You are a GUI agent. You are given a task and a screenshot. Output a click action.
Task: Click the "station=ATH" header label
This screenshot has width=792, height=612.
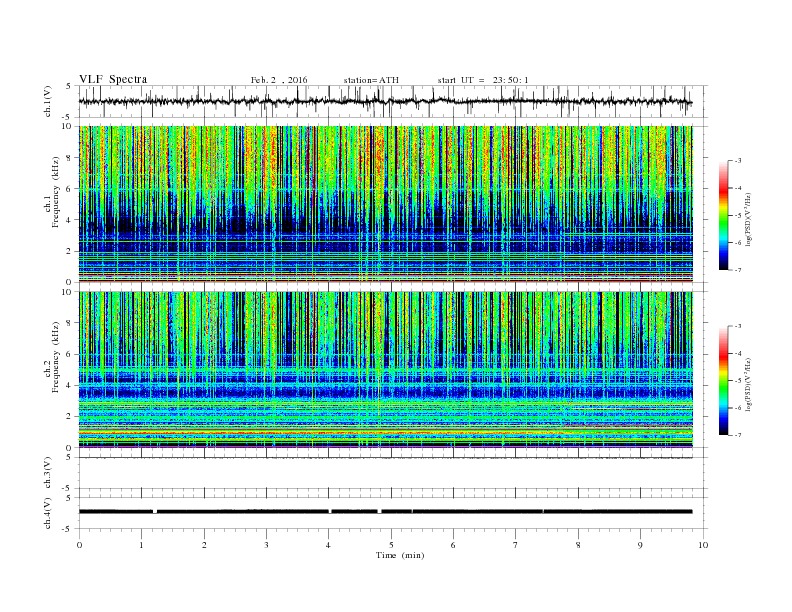pyautogui.click(x=371, y=80)
